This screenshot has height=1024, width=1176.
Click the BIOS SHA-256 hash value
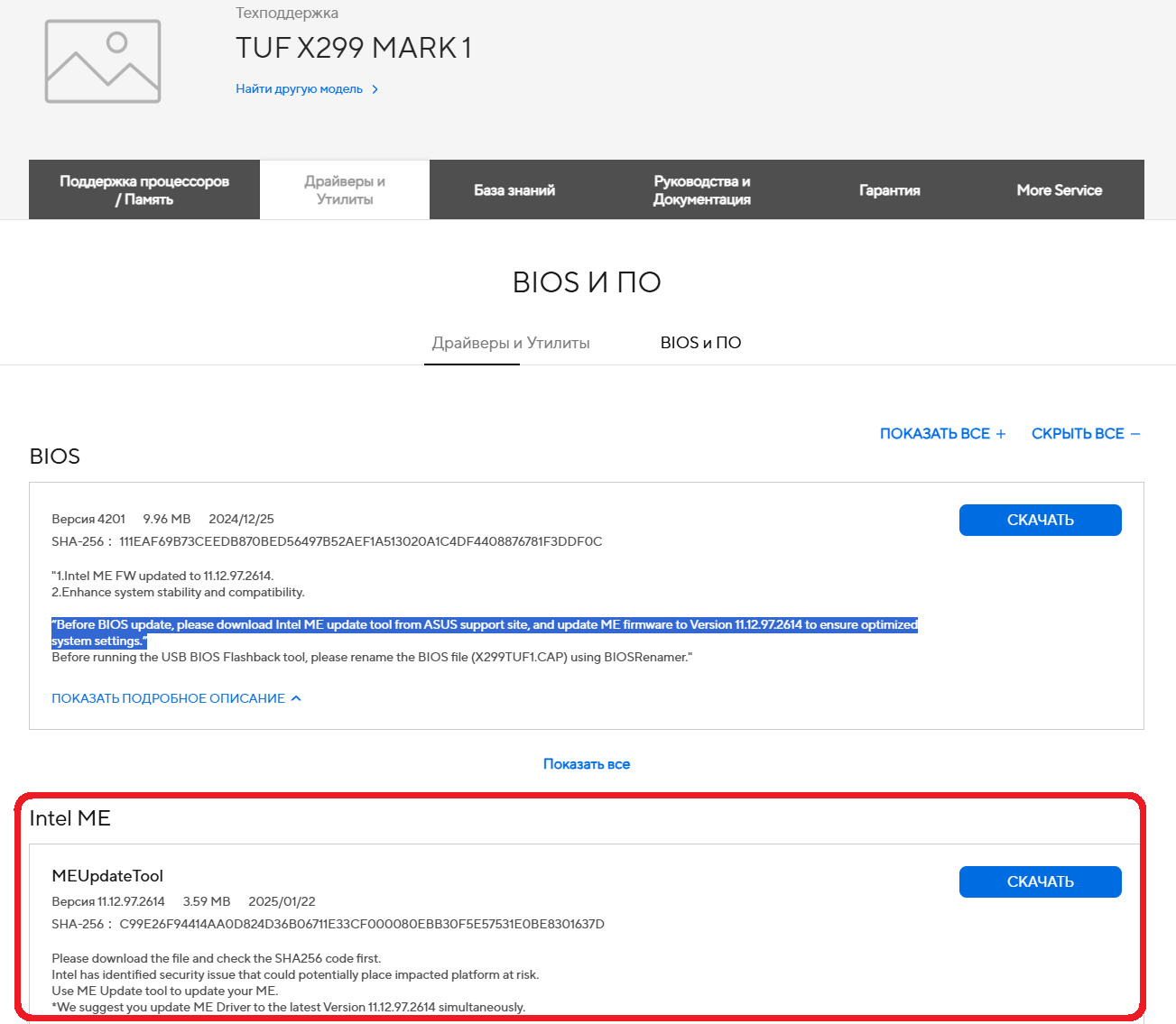[x=360, y=541]
